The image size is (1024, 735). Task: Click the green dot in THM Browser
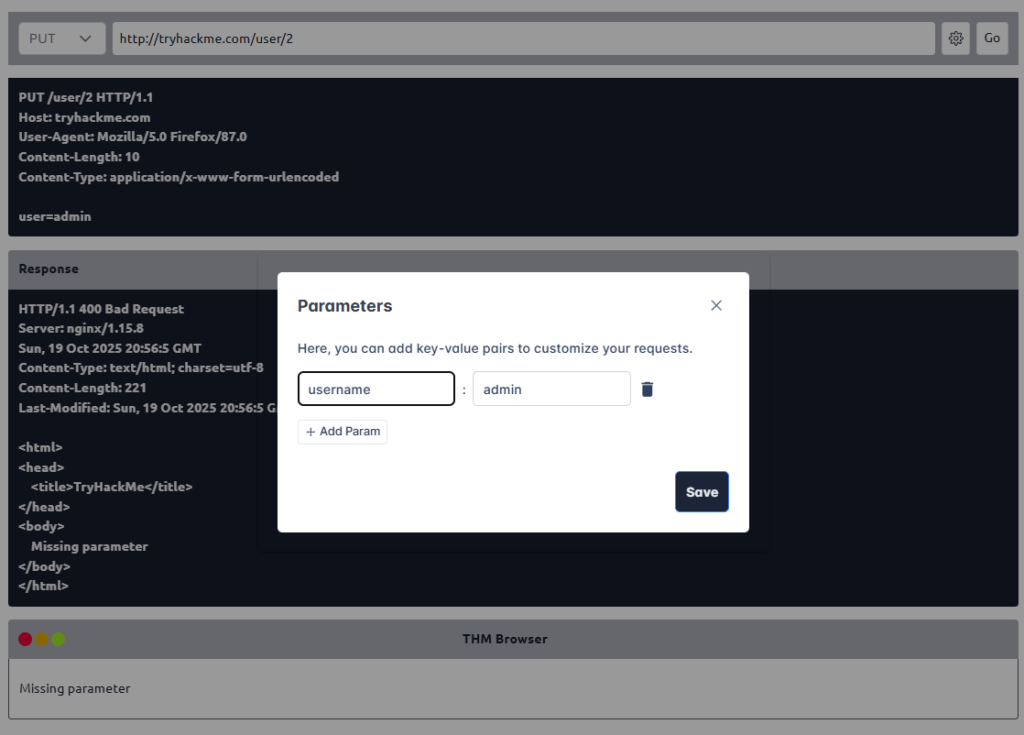point(58,639)
